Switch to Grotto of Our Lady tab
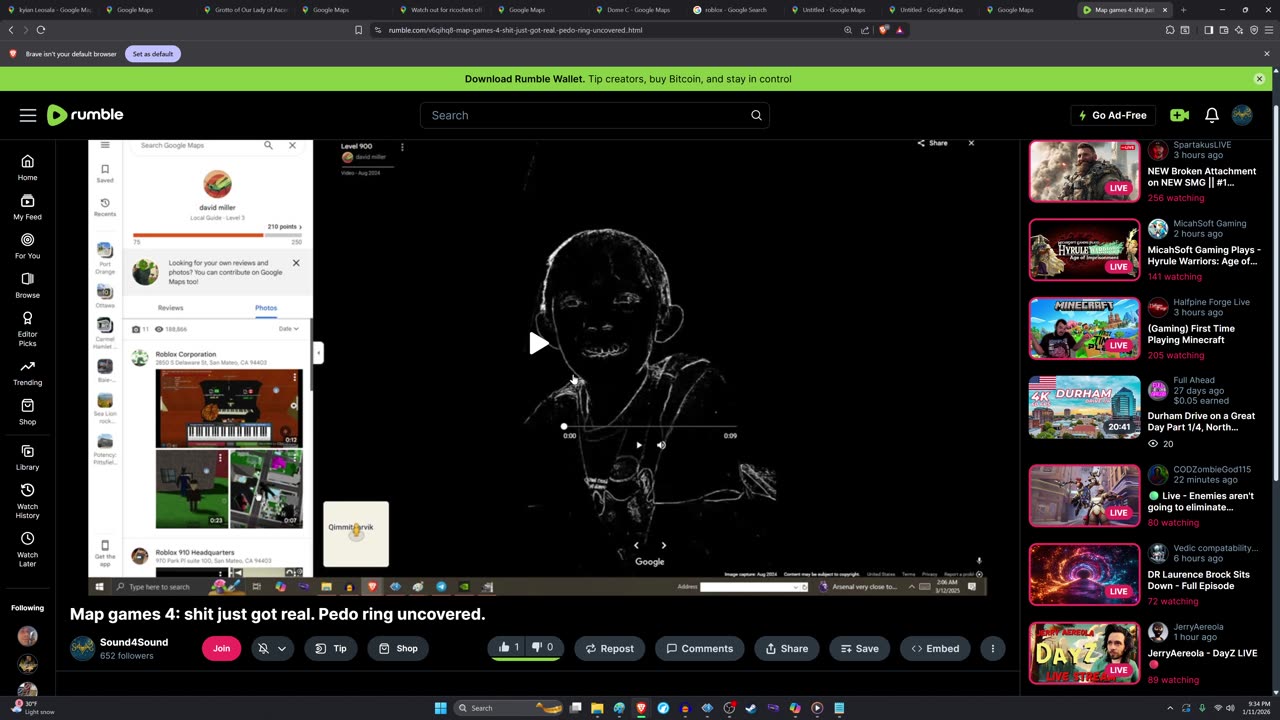The height and width of the screenshot is (720, 1280). (245, 10)
